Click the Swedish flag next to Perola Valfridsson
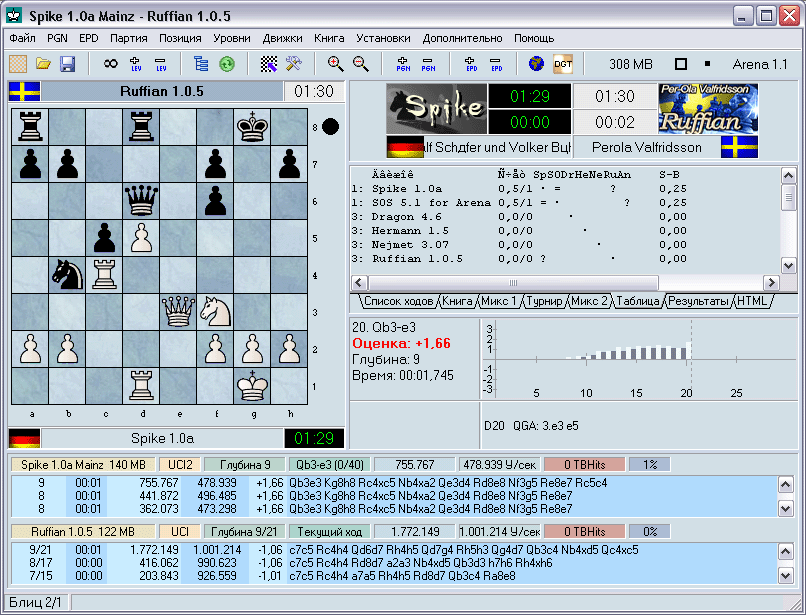Screen dimensions: 806x615 739,147
